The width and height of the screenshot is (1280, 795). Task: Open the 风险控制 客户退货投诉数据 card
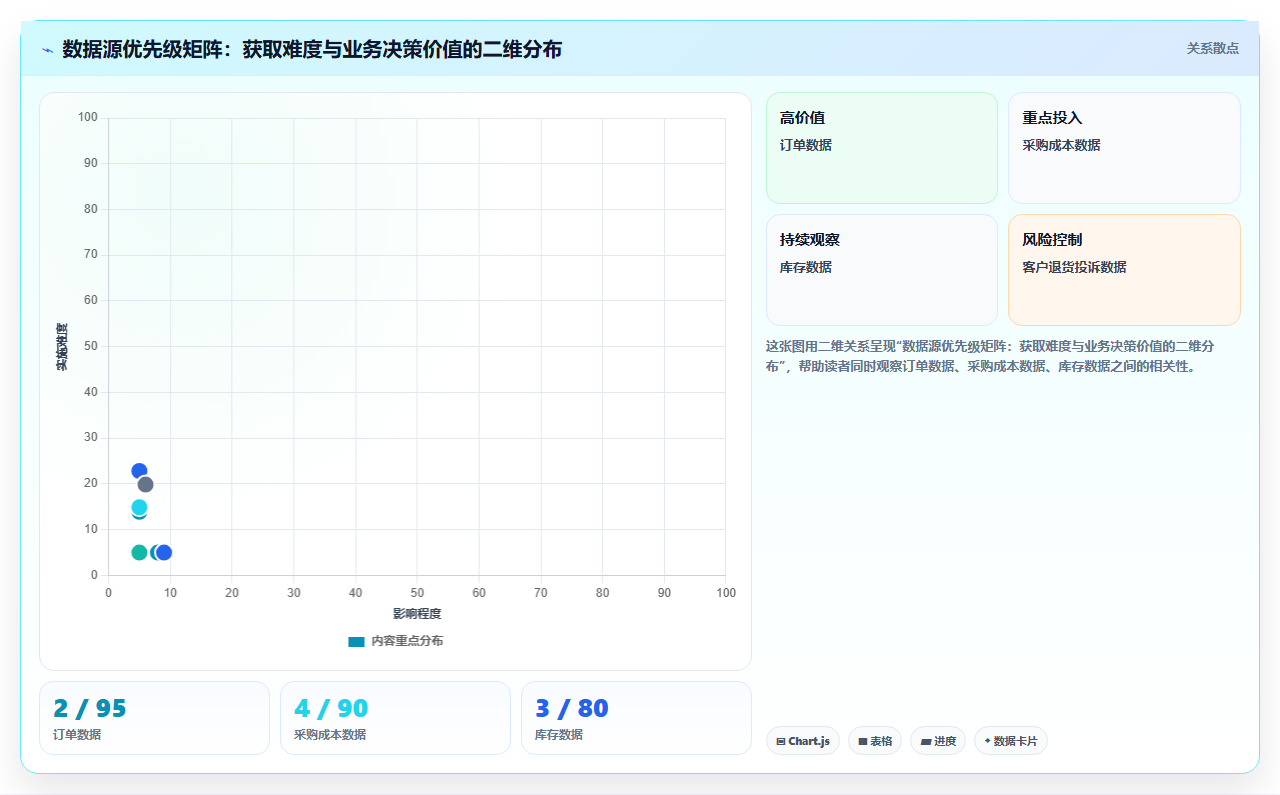[1124, 270]
